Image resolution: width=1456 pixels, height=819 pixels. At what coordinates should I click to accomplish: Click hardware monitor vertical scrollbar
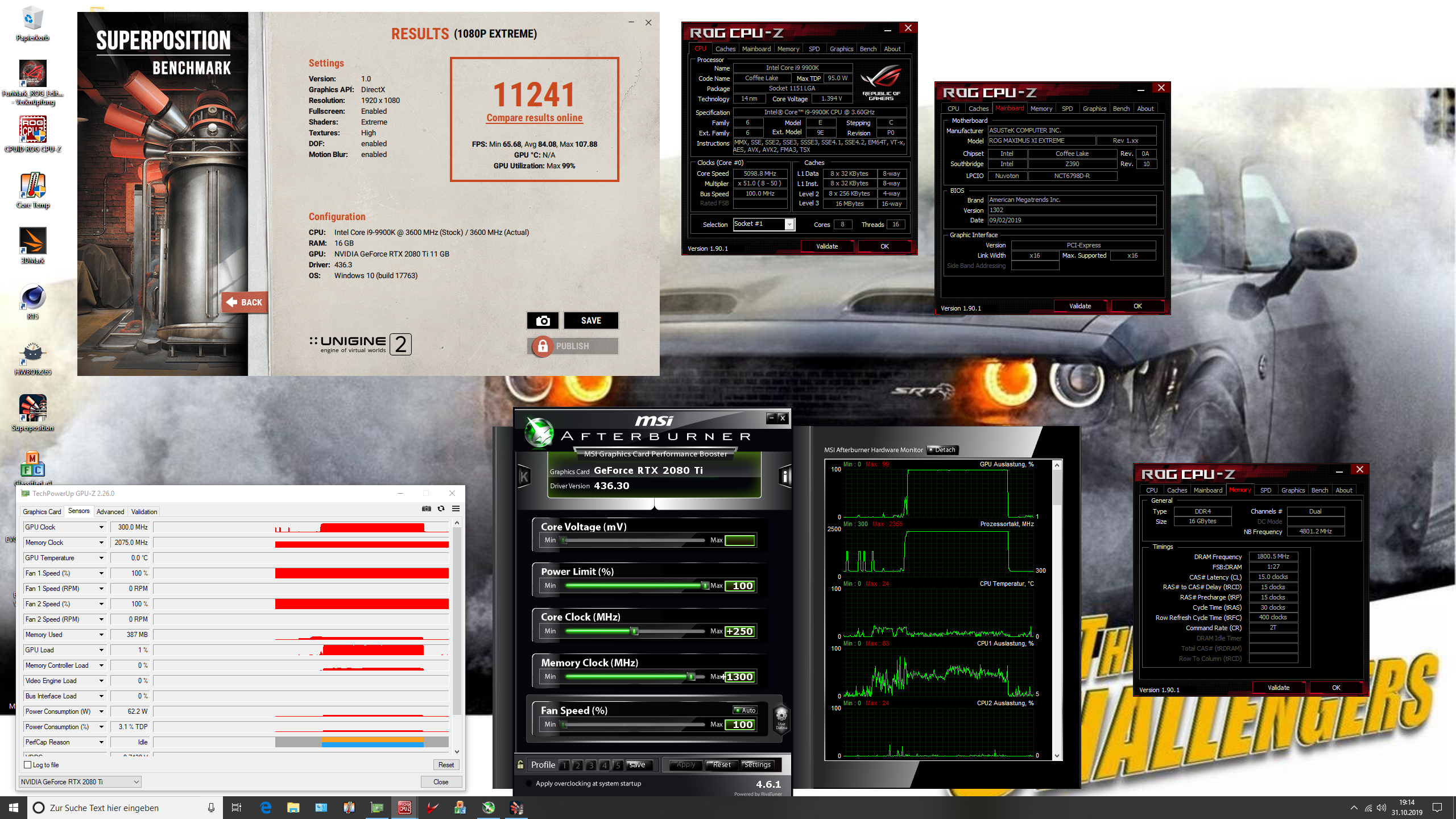[x=1057, y=609]
